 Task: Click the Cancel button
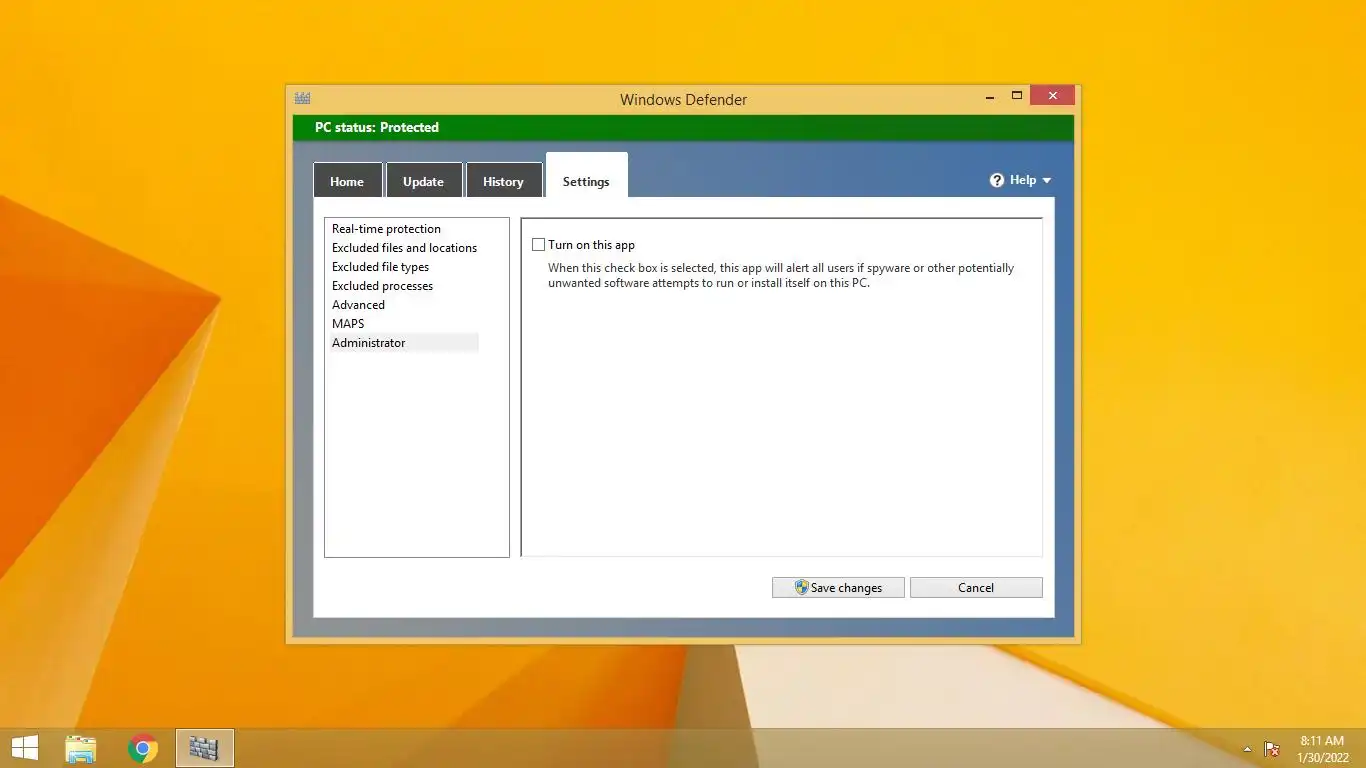pos(976,588)
